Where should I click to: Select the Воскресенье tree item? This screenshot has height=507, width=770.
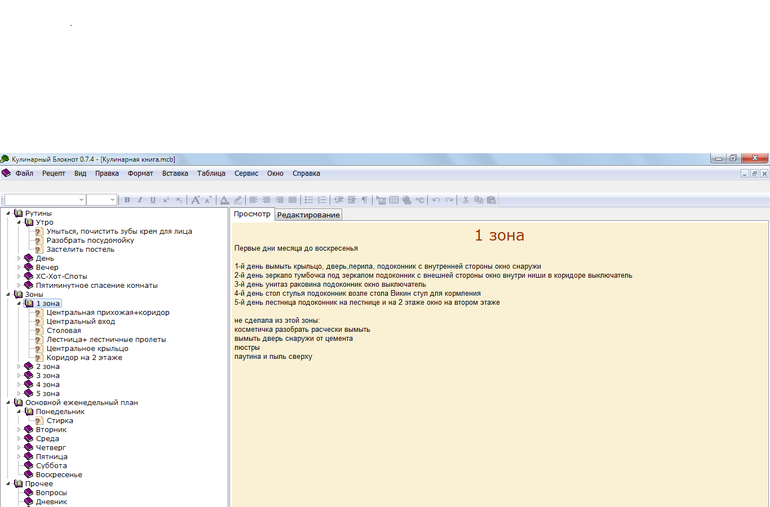click(x=59, y=475)
